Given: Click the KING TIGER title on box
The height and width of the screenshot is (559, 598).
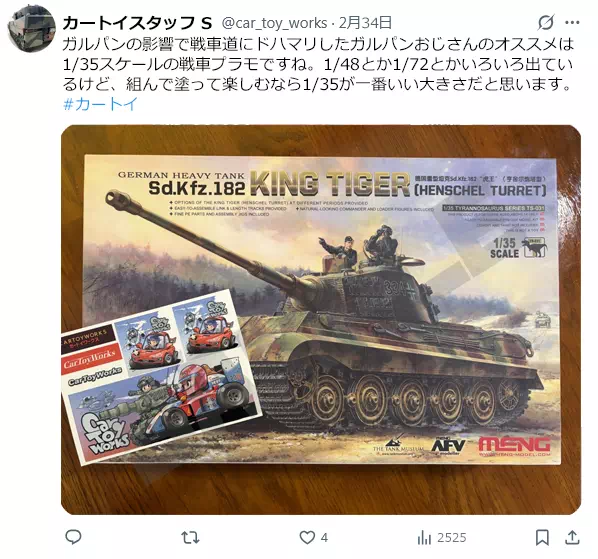Looking at the screenshot, I should tap(330, 183).
